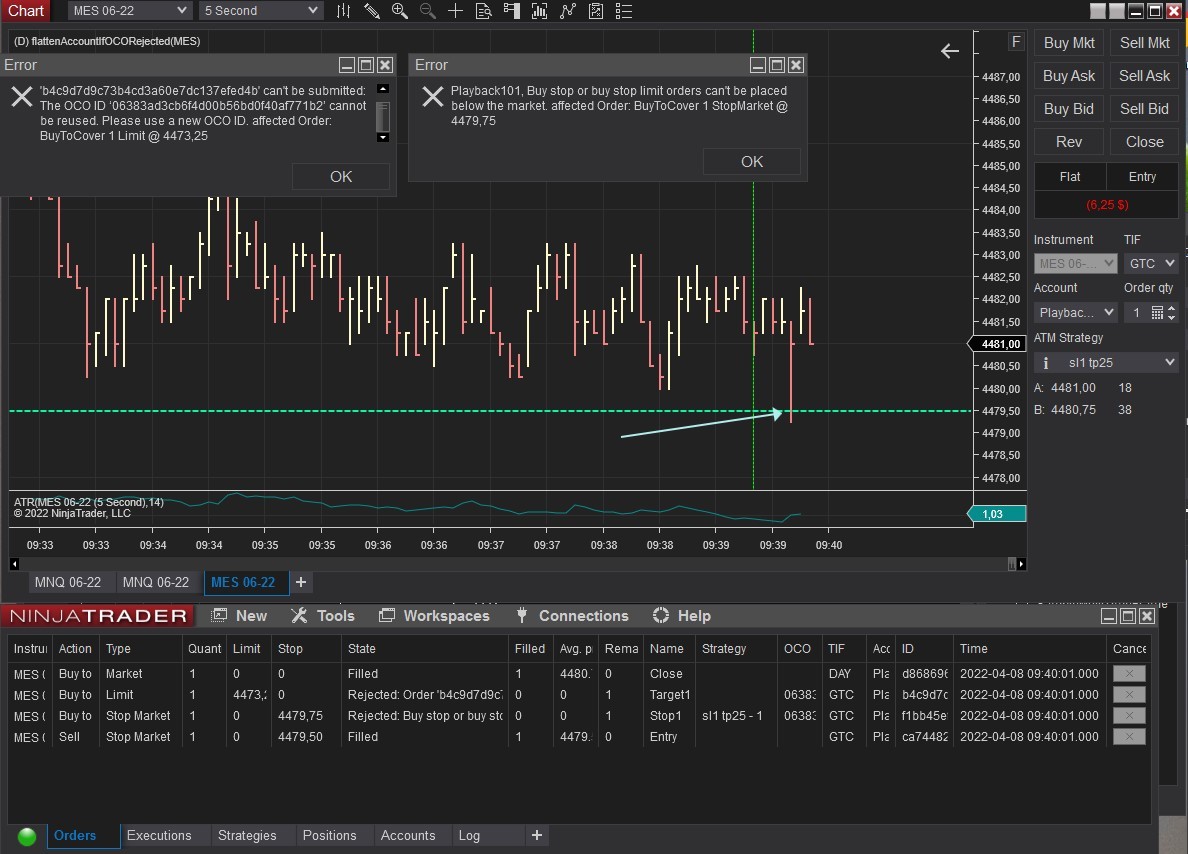This screenshot has height=854, width=1188.
Task: Click the back arrow on chart
Action: pos(949,51)
